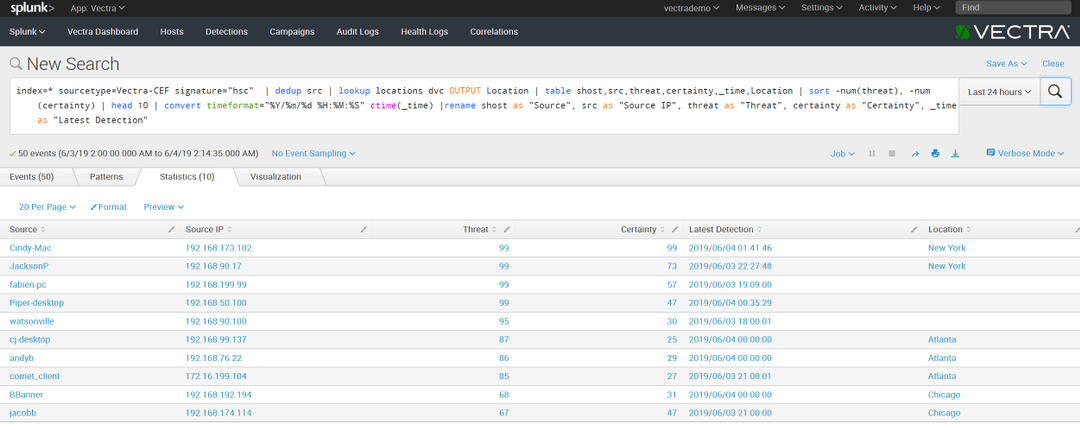Open Audit Logs page
This screenshot has width=1080, height=430.
pos(357,32)
